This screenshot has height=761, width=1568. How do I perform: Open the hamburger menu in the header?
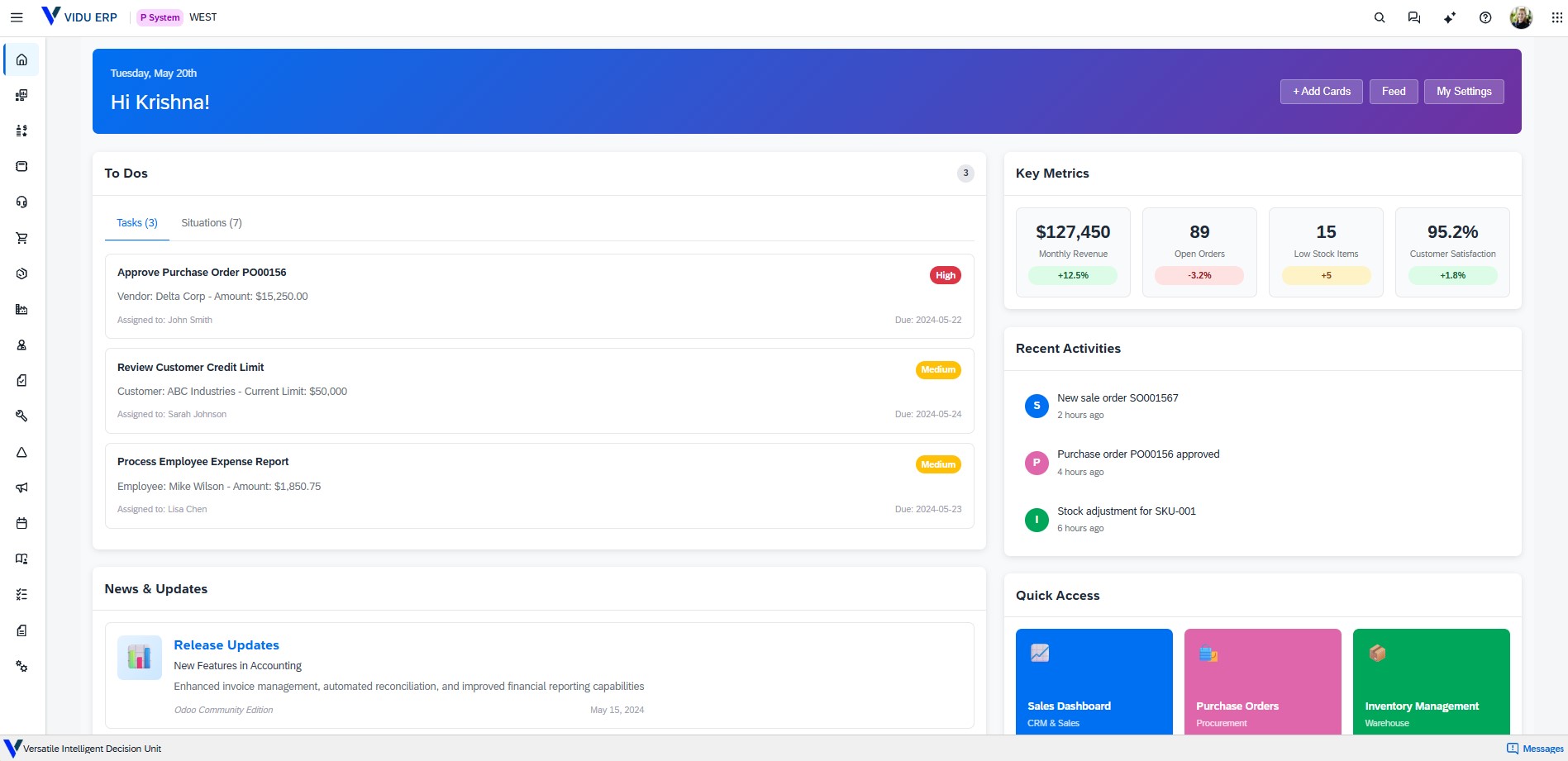pyautogui.click(x=17, y=17)
